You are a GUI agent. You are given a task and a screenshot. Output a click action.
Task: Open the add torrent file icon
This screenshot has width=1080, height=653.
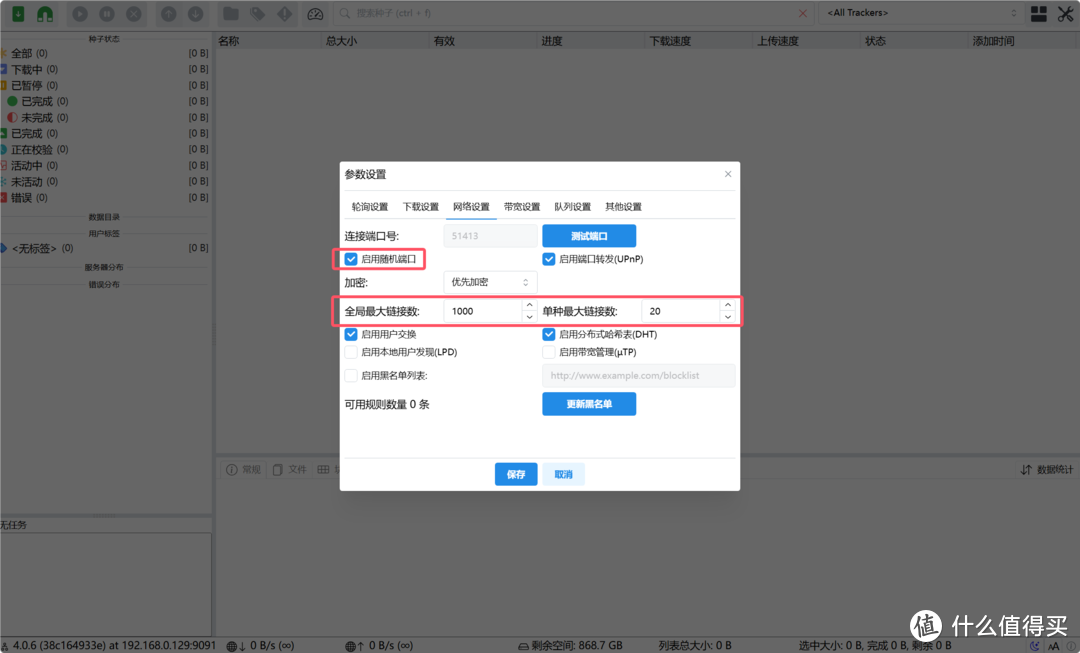tap(18, 14)
